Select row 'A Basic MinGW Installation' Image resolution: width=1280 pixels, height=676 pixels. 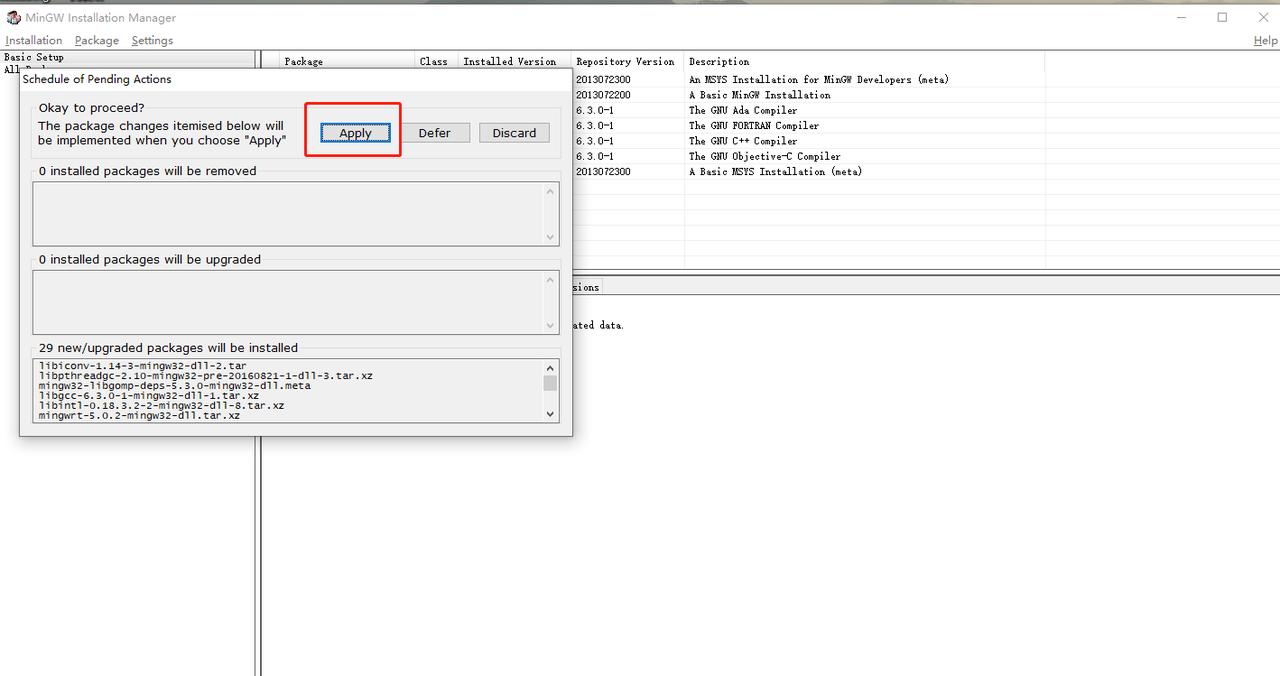759,95
